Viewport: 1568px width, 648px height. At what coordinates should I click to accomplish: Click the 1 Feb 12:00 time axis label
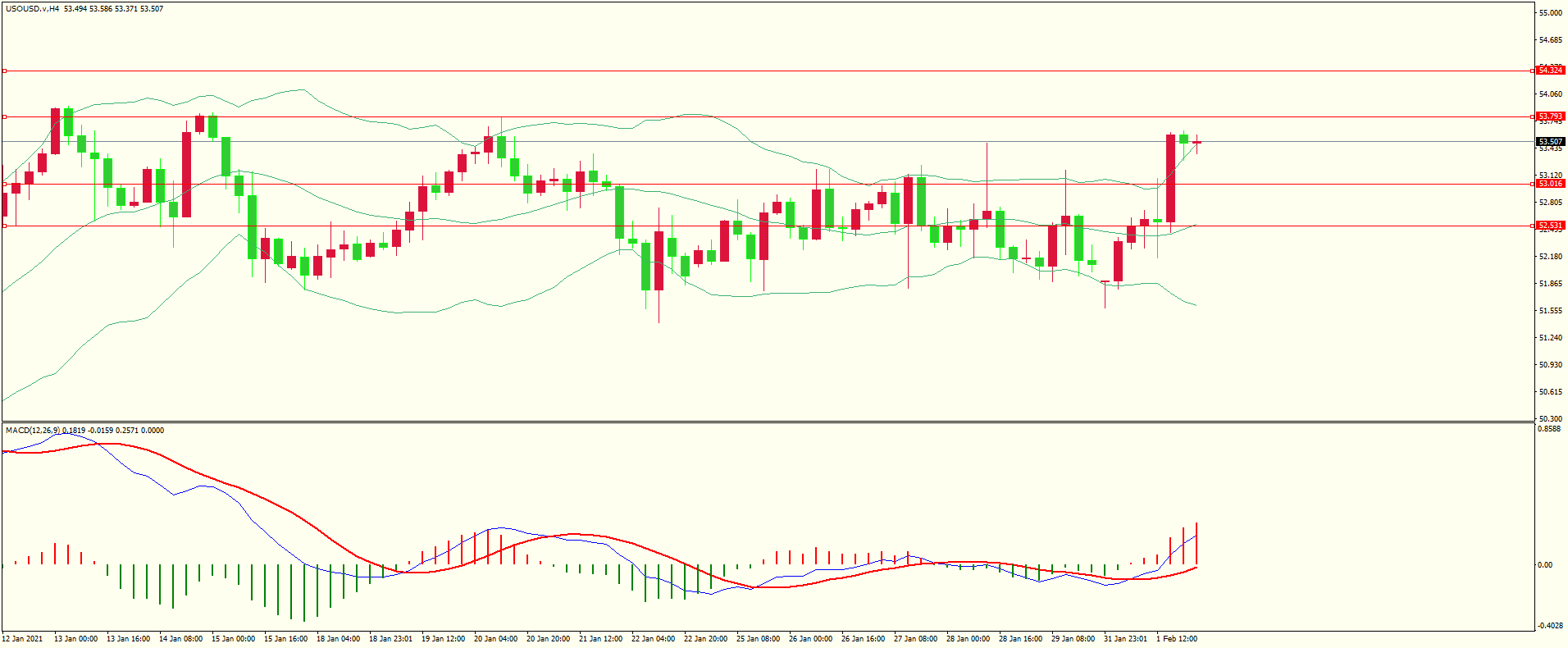(x=1177, y=639)
